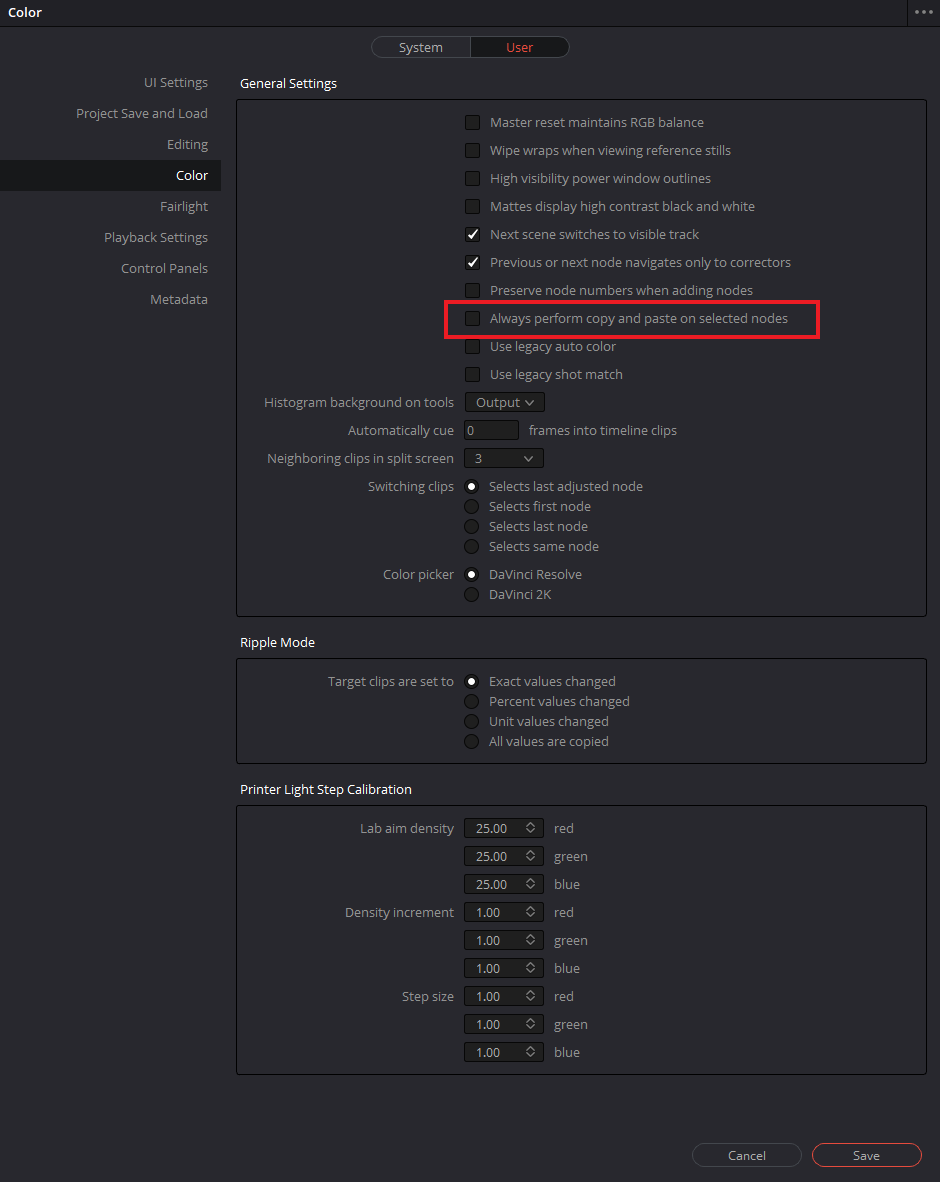Uncheck Previous or next node navigates only to correctors
The height and width of the screenshot is (1182, 940).
pyautogui.click(x=473, y=262)
